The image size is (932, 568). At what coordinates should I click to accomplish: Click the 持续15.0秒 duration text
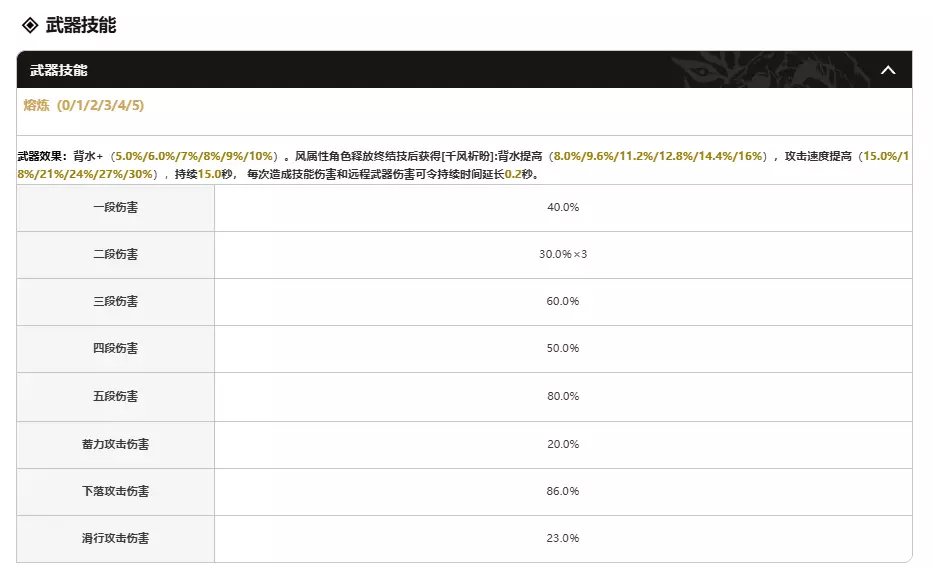point(203,174)
